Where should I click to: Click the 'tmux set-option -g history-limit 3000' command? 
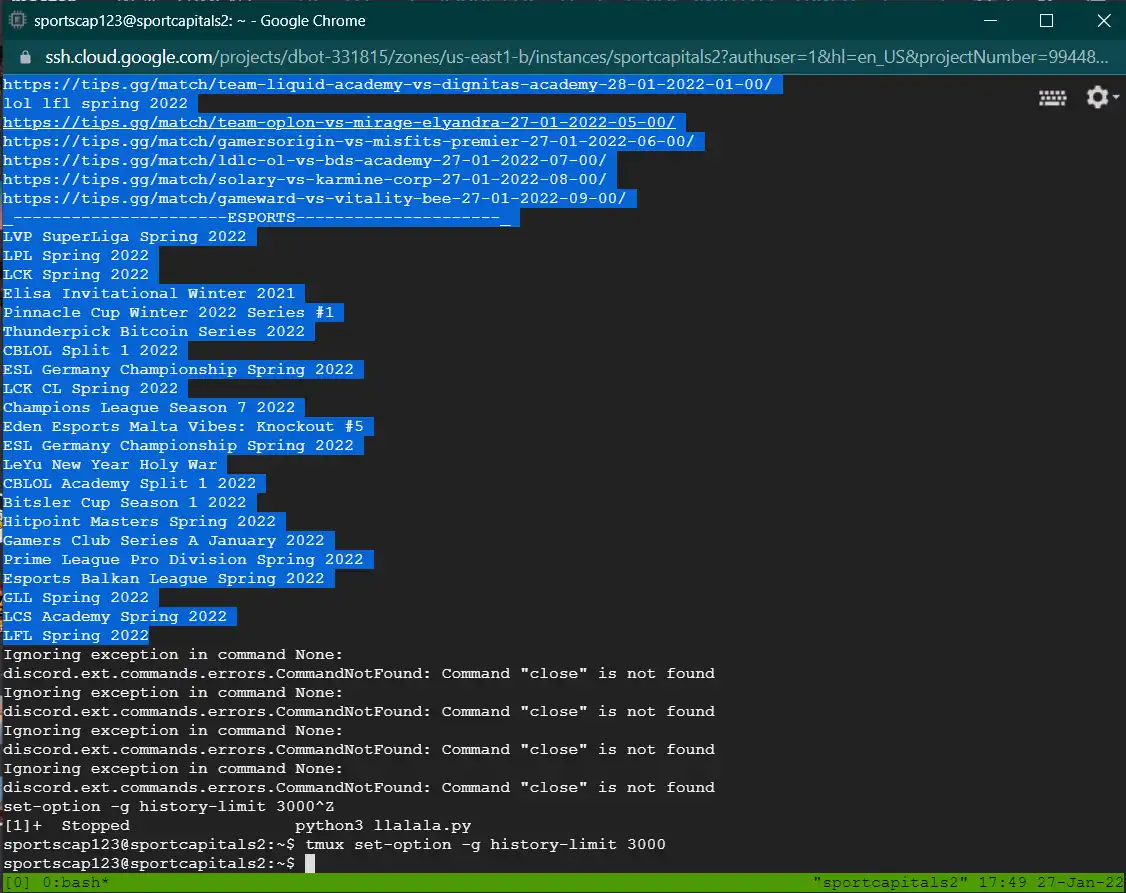coord(485,845)
